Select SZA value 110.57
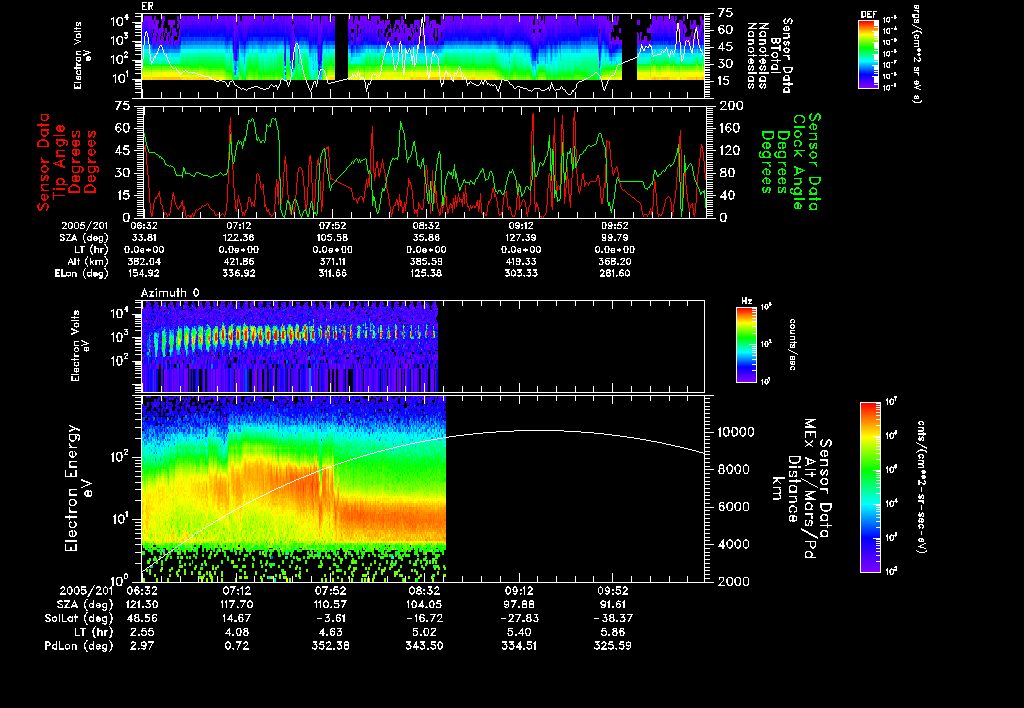This screenshot has height=708, width=1024. (330, 604)
